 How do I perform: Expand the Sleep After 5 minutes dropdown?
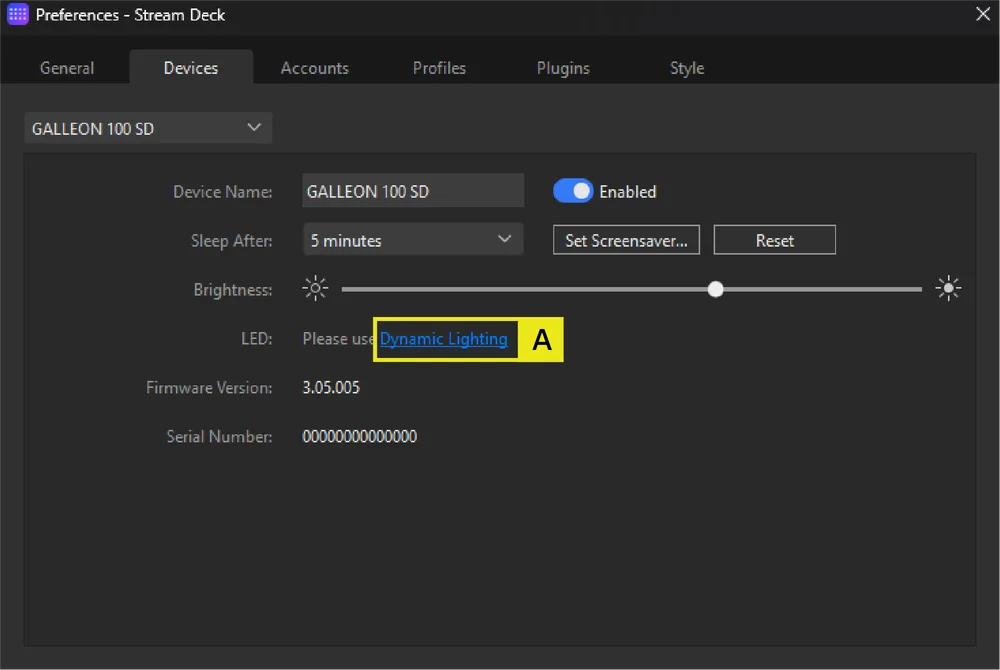tap(412, 240)
